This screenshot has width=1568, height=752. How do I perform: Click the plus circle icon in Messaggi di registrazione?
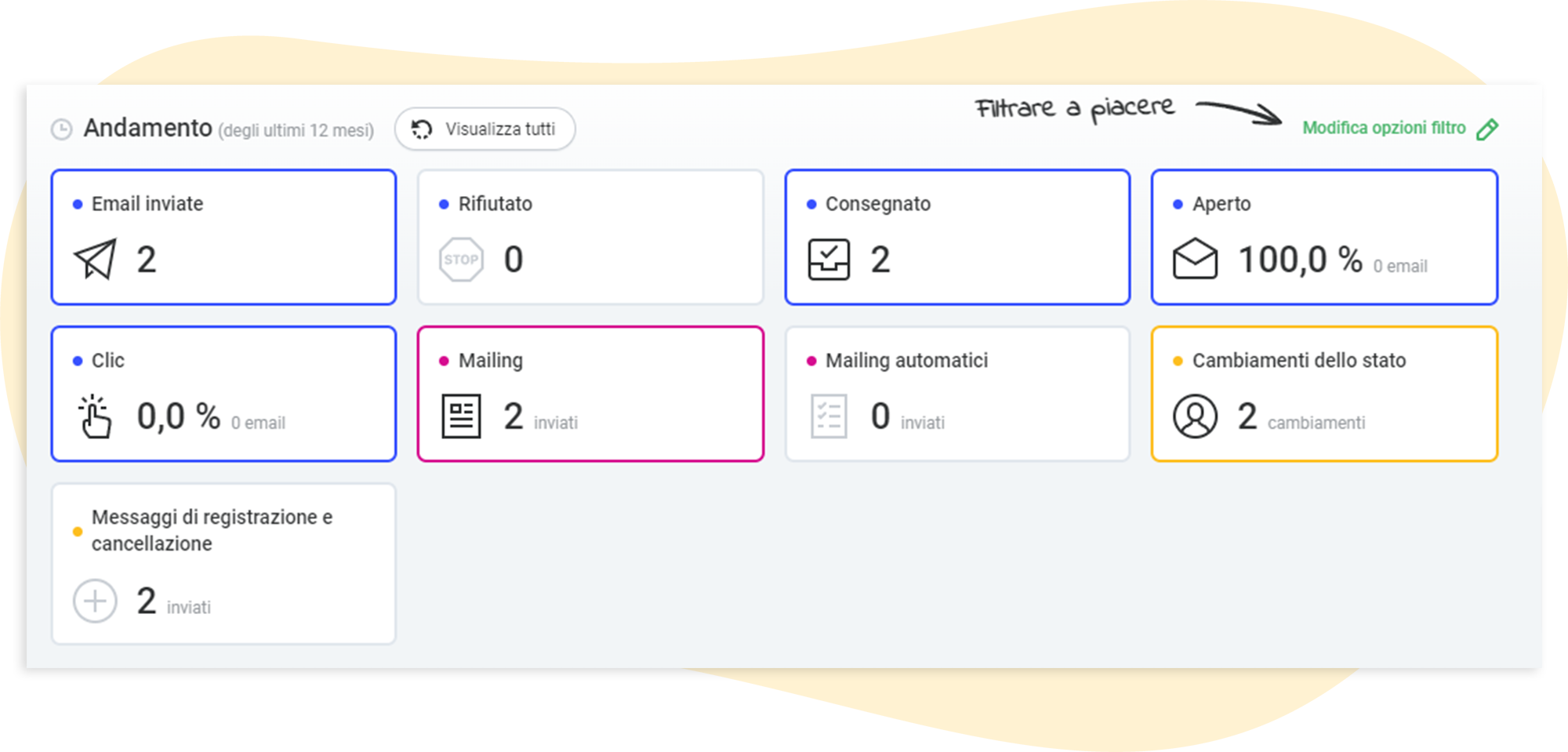click(95, 601)
